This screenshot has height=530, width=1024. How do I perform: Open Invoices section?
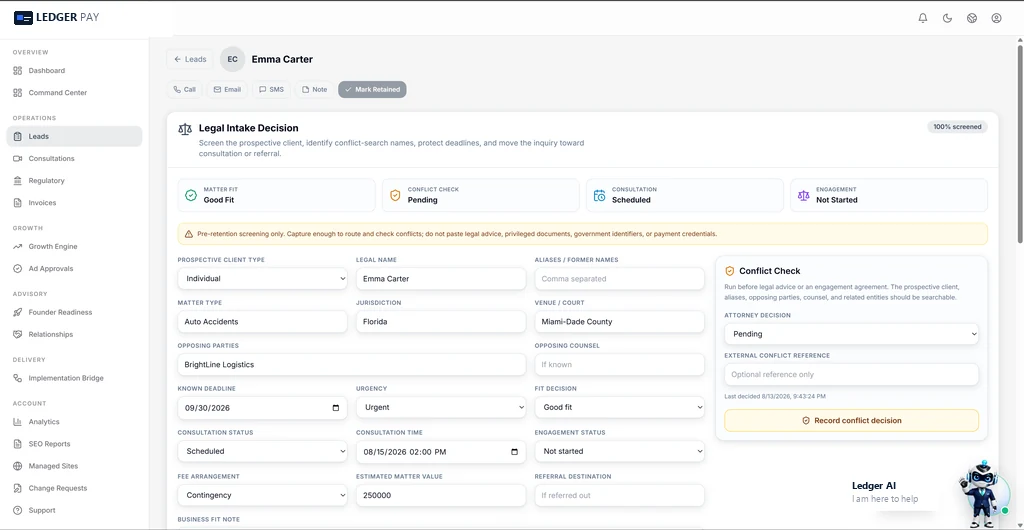[74, 203]
